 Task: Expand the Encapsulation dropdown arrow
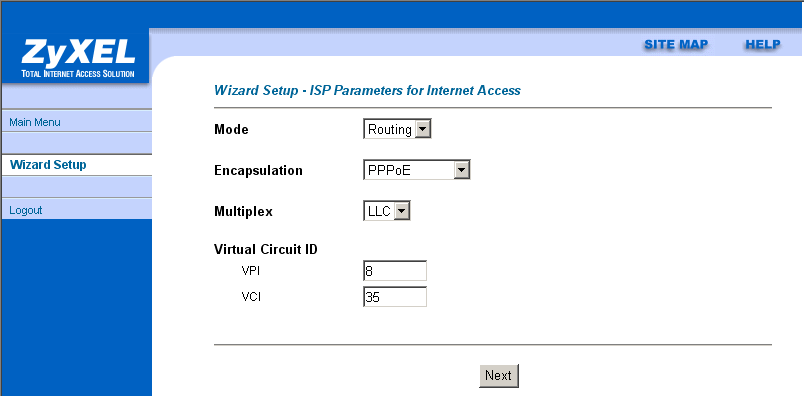(461, 170)
